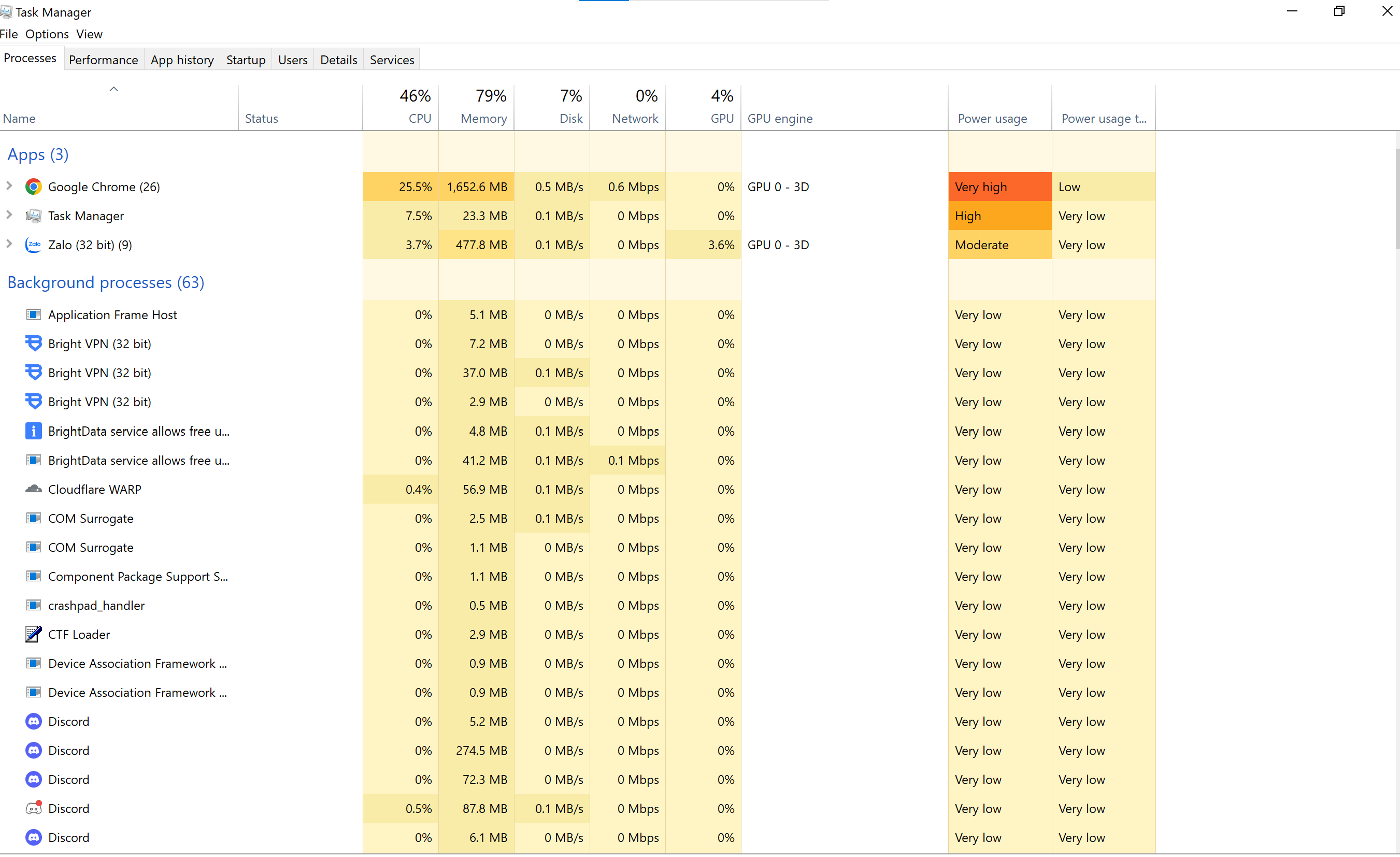Screen dimensions: 1400x857
Task: Click the Google Chrome process icon
Action: (x=34, y=187)
